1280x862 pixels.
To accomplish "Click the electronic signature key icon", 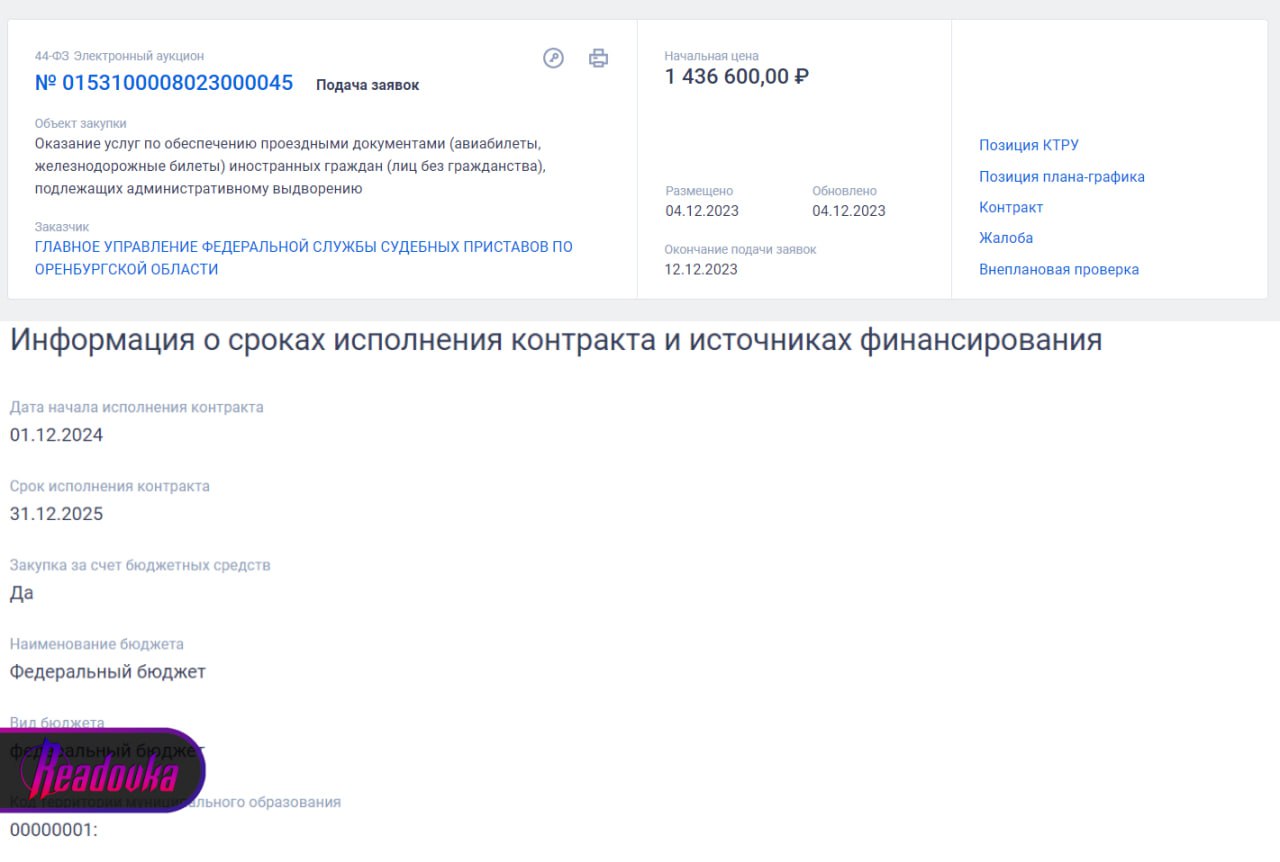I will (553, 58).
